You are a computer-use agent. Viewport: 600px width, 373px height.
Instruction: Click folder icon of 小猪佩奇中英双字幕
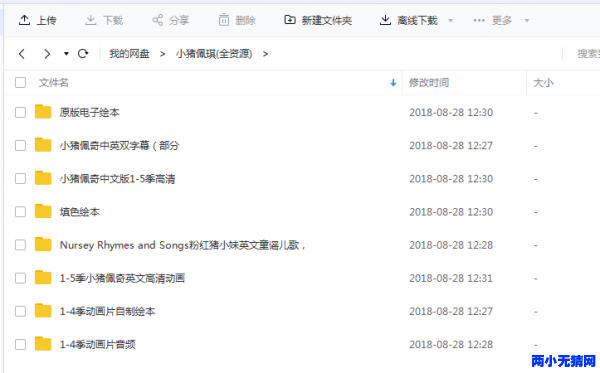pos(43,145)
